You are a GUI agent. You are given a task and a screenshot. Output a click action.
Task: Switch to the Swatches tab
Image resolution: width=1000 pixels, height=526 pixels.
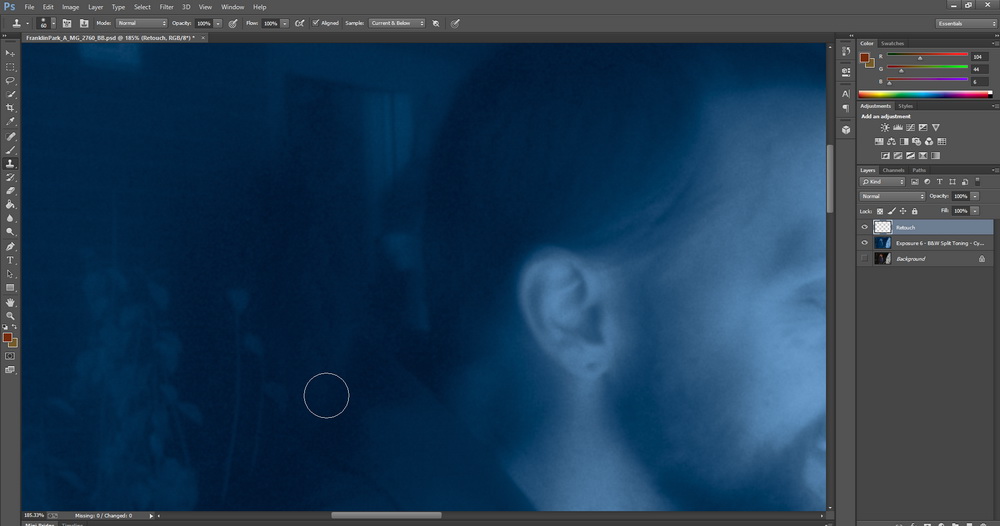pyautogui.click(x=893, y=44)
